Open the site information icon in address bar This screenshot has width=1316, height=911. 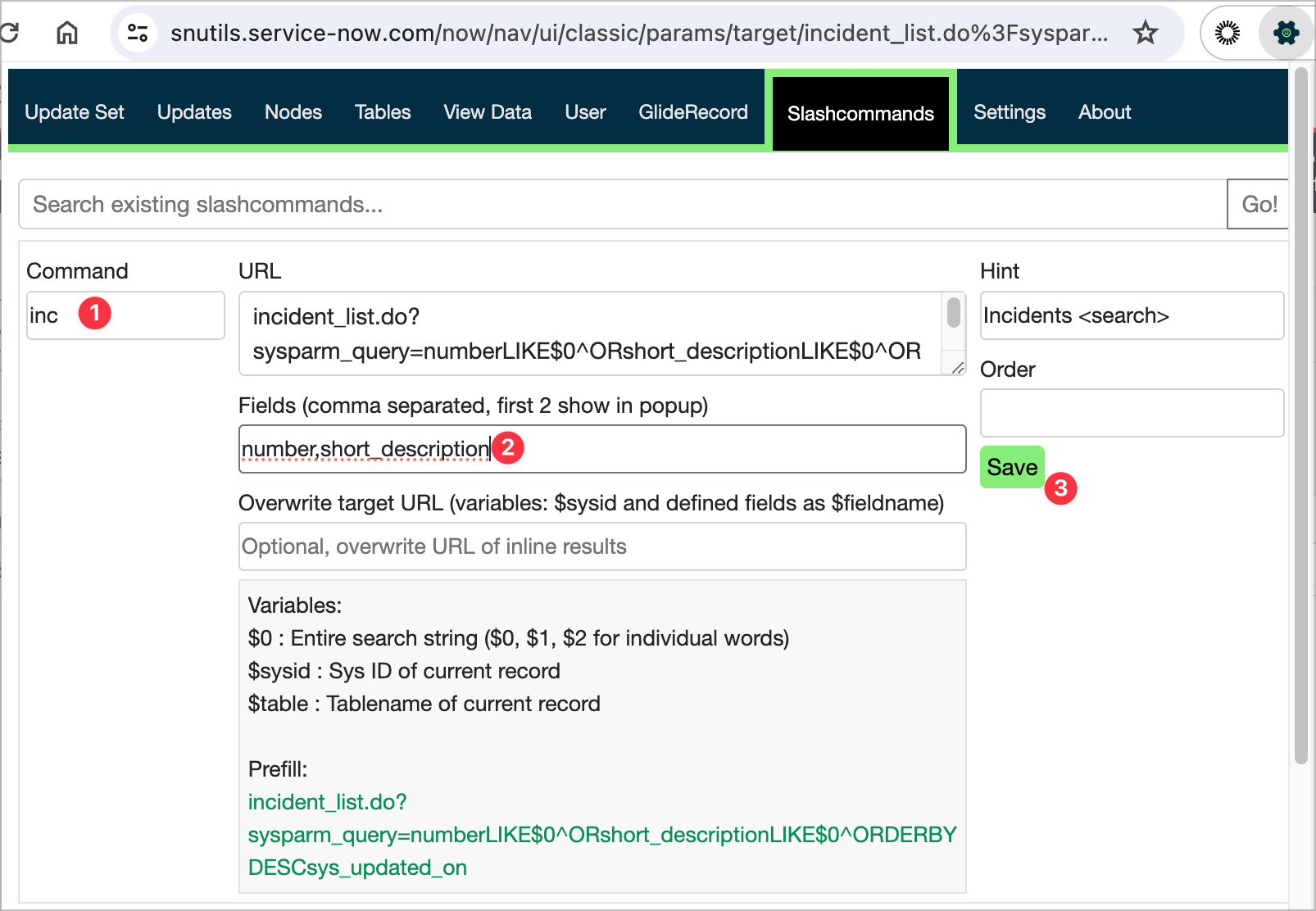pos(138,33)
